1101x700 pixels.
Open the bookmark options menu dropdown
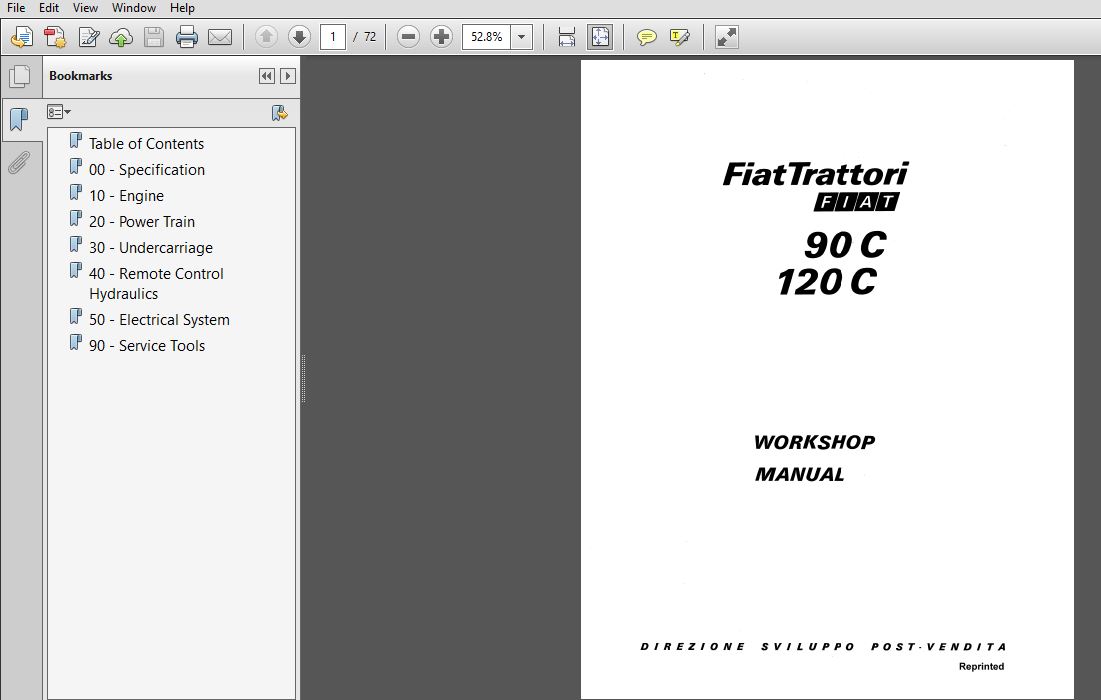[x=59, y=112]
